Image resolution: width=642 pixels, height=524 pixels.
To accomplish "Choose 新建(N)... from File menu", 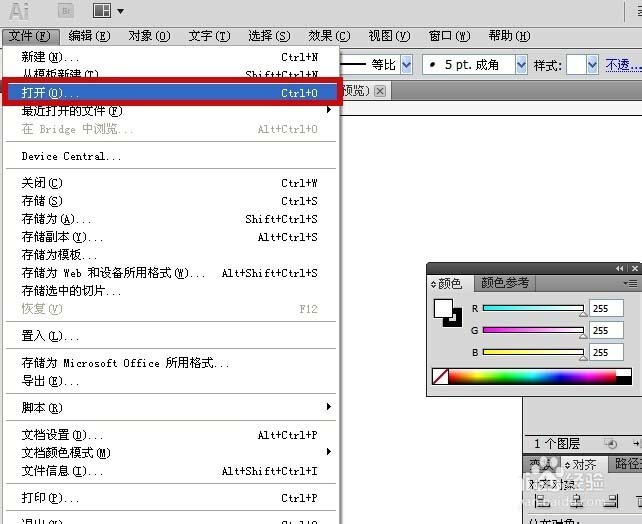I will (171, 57).
